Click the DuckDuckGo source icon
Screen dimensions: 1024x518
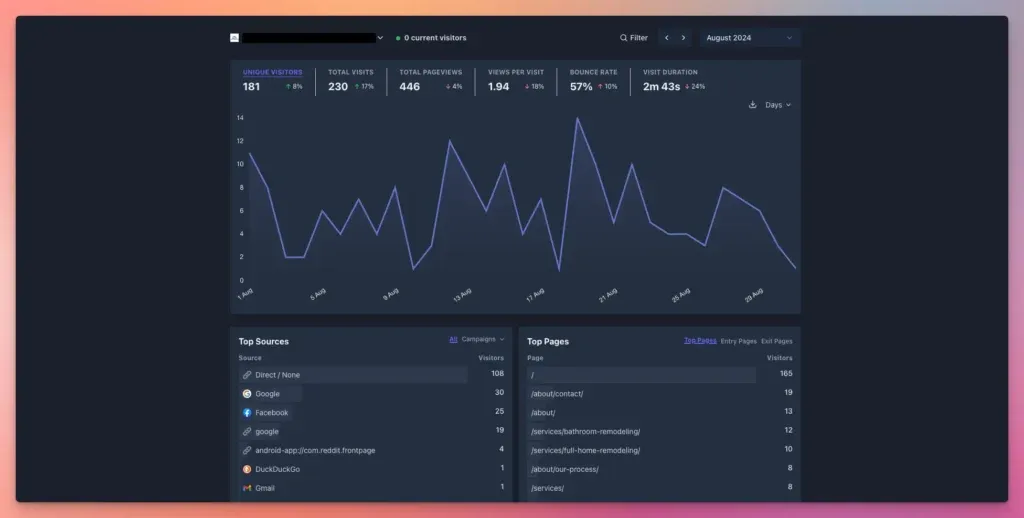coord(247,469)
